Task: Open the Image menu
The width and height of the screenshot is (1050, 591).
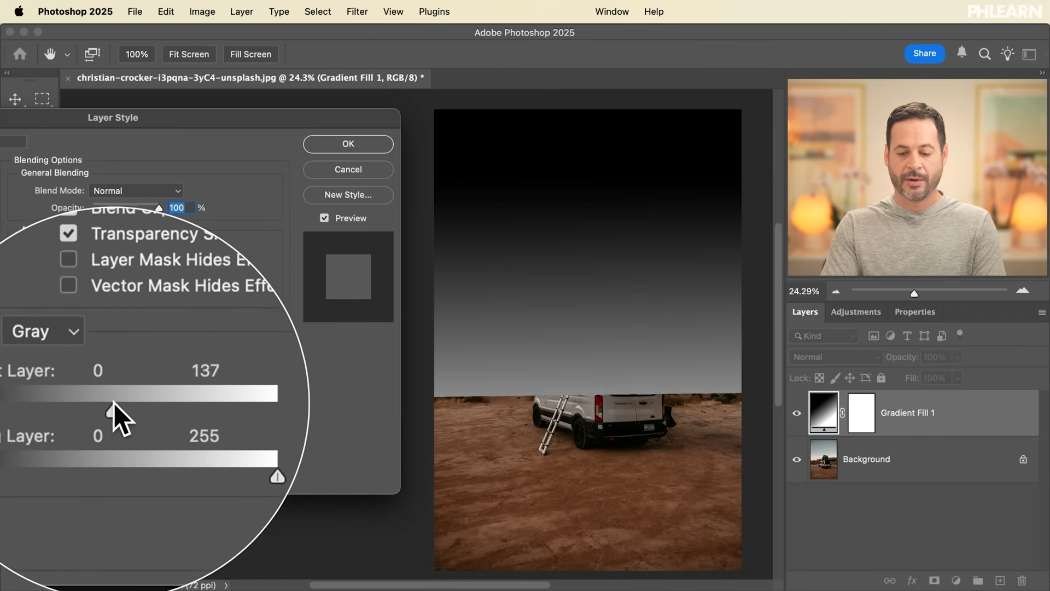Action: tap(202, 11)
